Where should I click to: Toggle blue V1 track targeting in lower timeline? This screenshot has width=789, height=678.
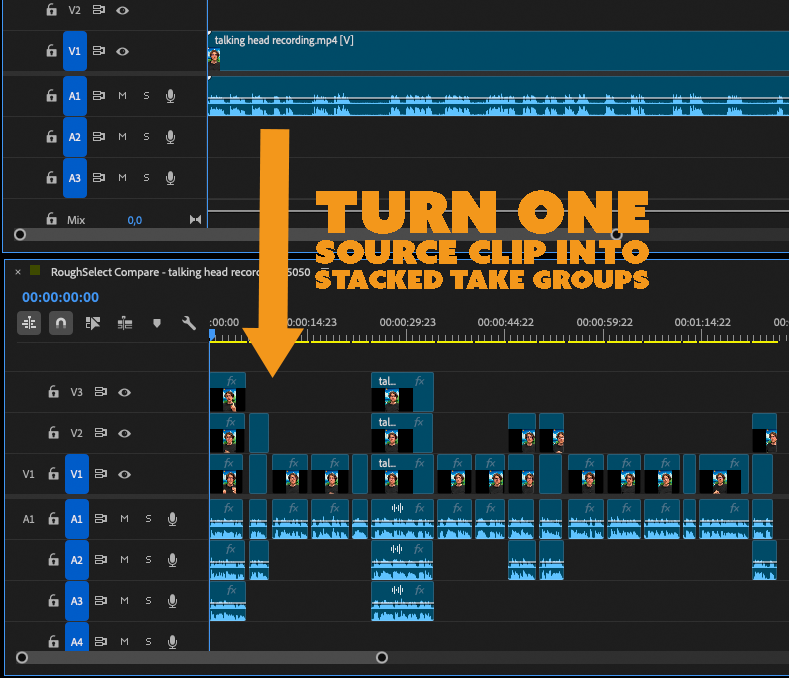pyautogui.click(x=76, y=474)
